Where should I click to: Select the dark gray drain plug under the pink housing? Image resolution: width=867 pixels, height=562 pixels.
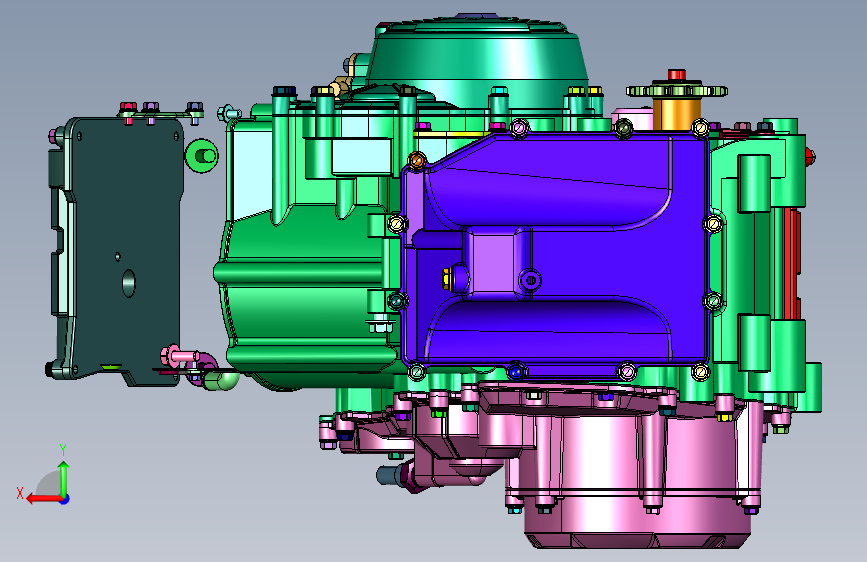(x=391, y=475)
